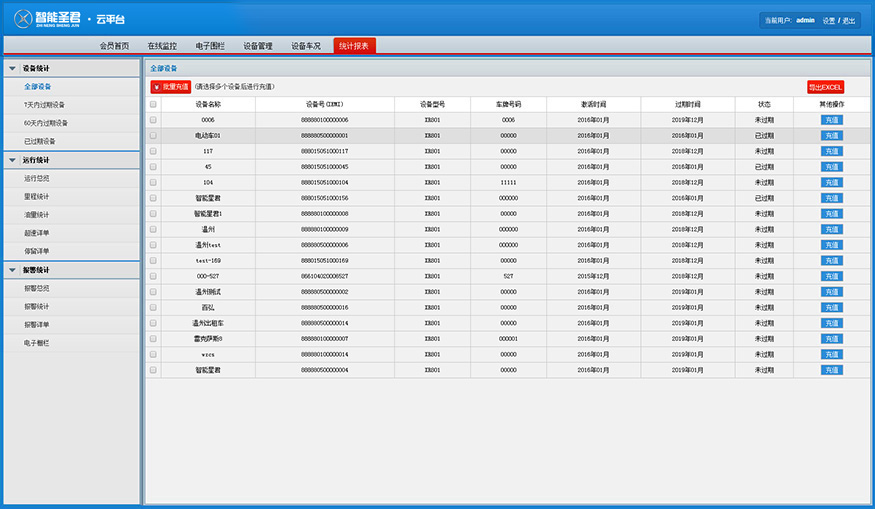Recharge device 104 using its 充值 button
The image size is (875, 509).
tap(832, 182)
